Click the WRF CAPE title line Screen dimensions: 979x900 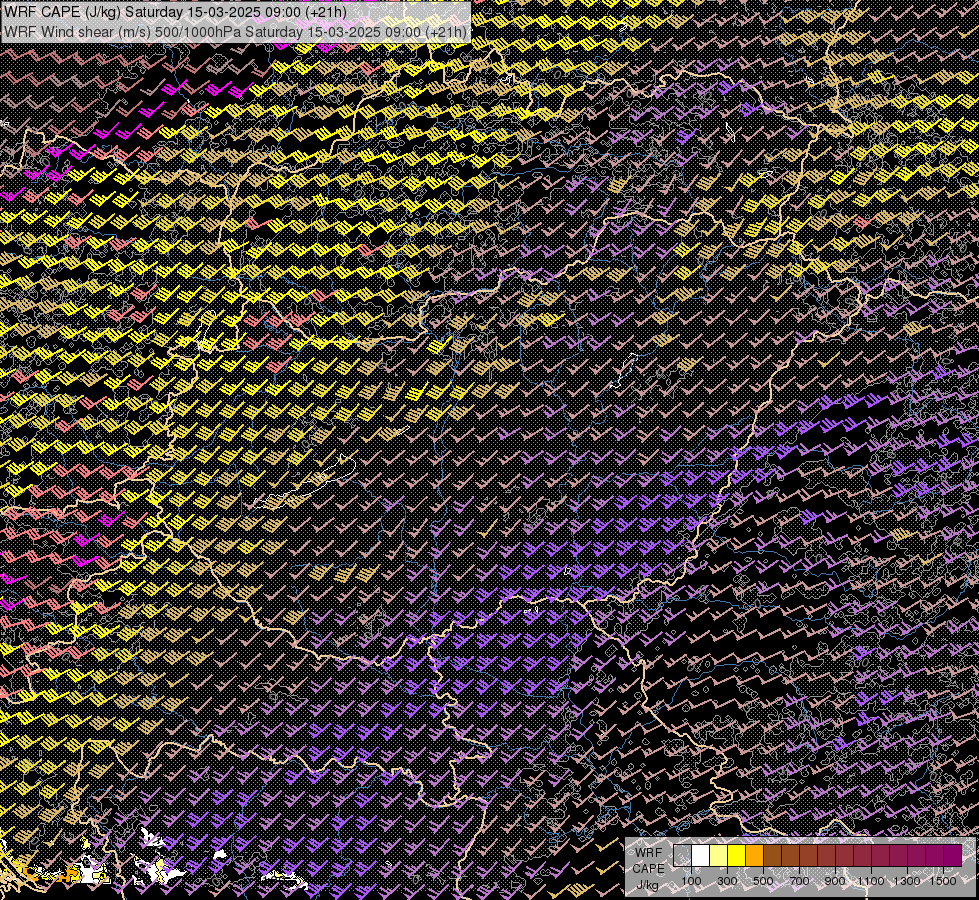point(175,12)
